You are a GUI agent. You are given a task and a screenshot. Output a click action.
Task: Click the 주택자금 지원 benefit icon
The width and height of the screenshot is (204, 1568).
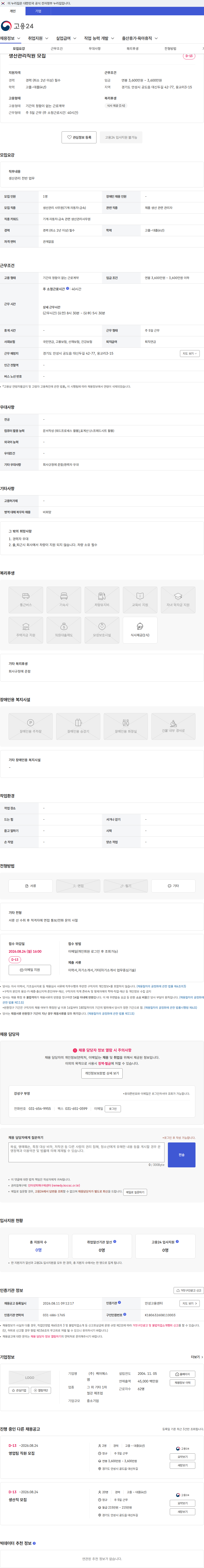(25, 630)
